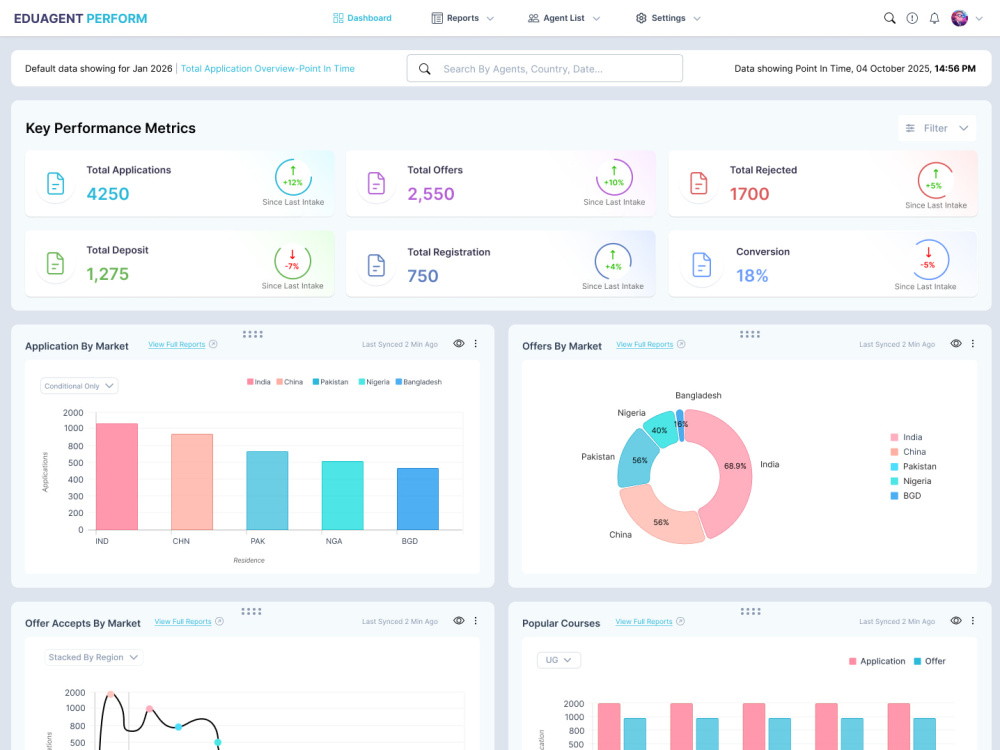Click the +5% Total Rejected trend circle
1000x750 pixels.
coord(936,180)
